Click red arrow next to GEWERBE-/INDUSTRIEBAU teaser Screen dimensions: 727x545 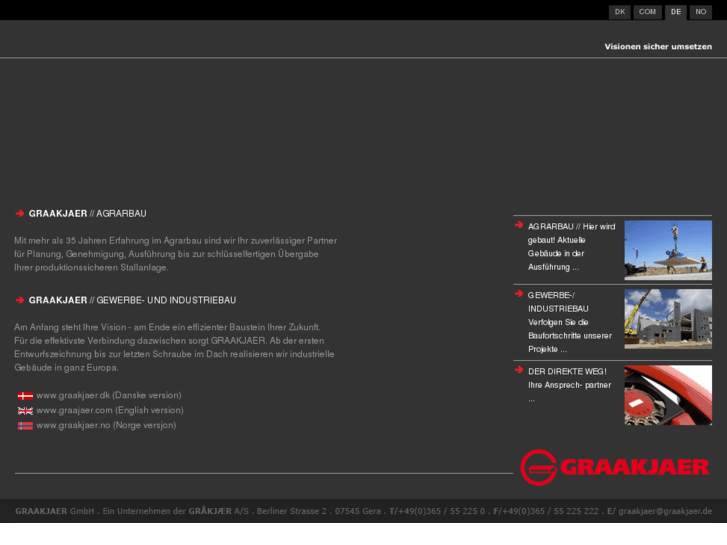tap(519, 294)
